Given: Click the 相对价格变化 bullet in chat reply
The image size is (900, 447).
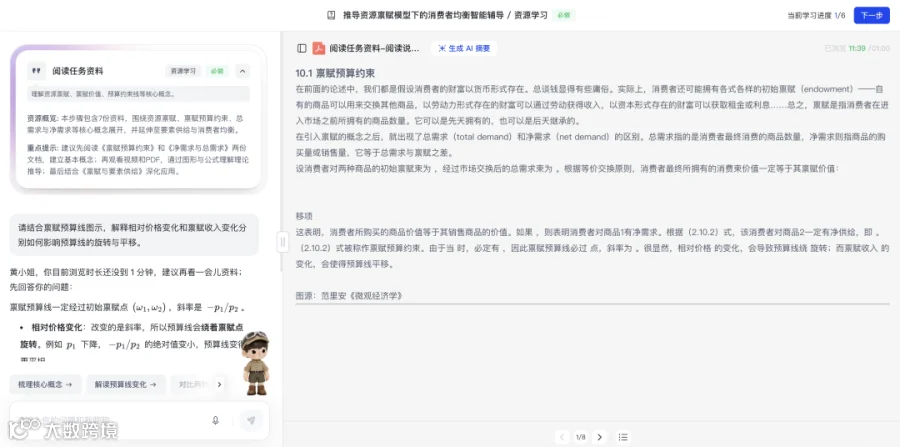Looking at the screenshot, I should point(56,327).
